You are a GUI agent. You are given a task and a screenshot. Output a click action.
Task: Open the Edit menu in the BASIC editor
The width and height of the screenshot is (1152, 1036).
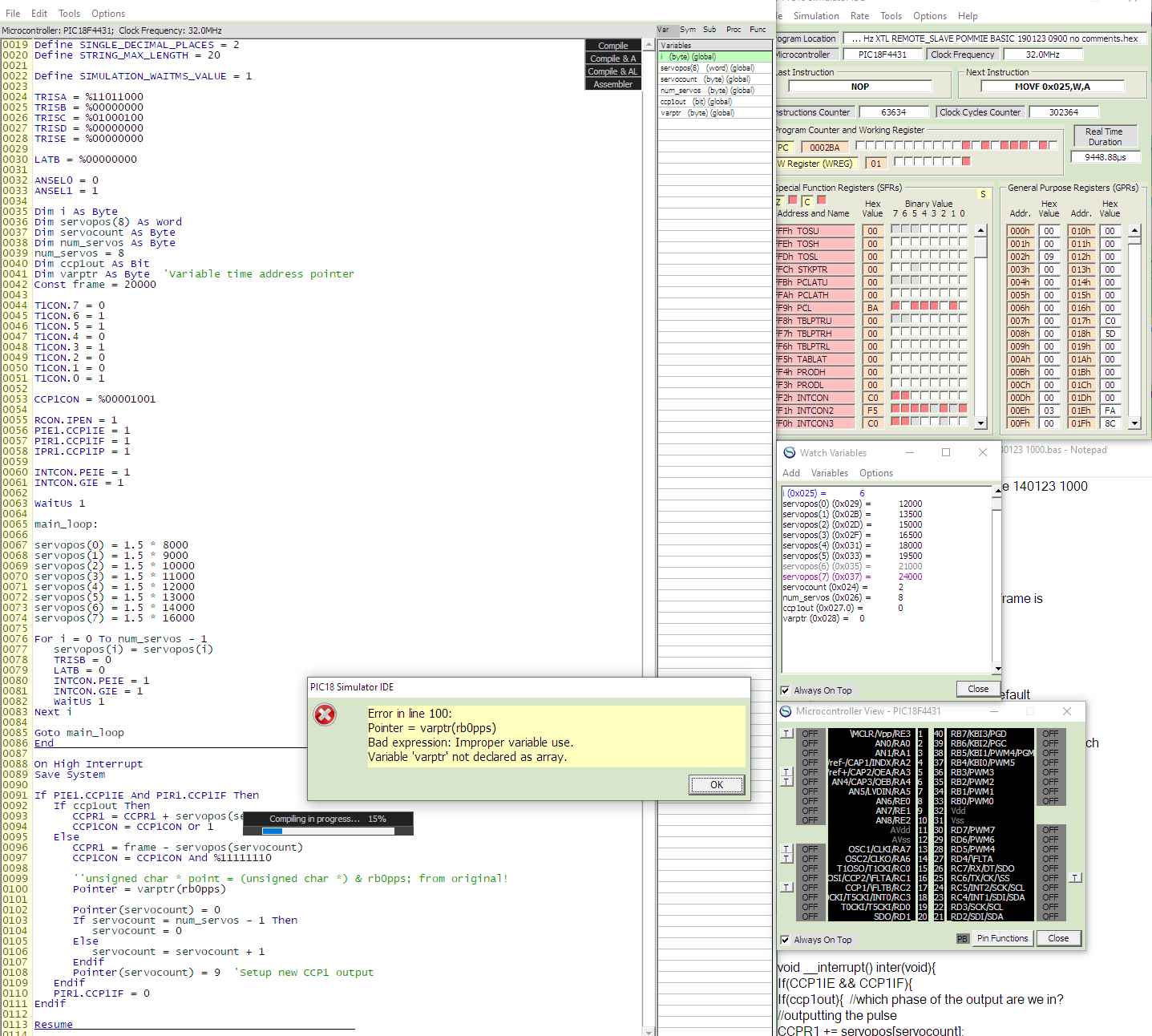tap(39, 14)
